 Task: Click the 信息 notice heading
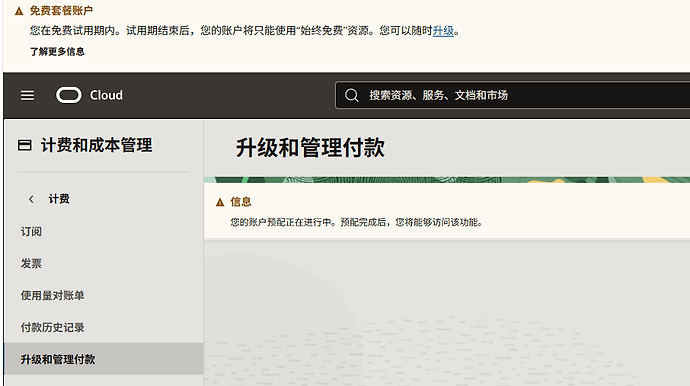(x=241, y=202)
